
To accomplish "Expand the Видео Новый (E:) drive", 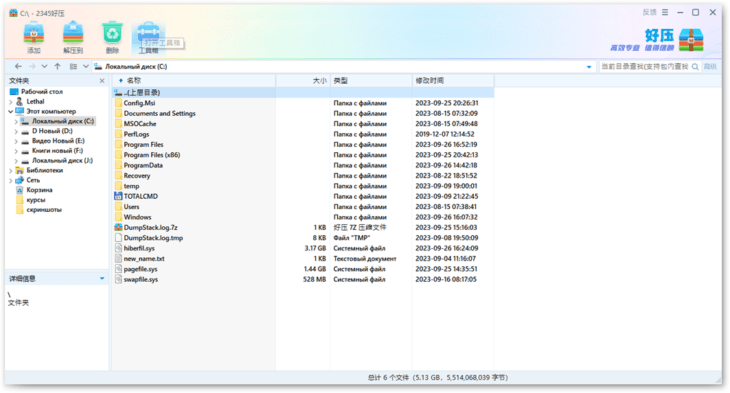I will 16,141.
